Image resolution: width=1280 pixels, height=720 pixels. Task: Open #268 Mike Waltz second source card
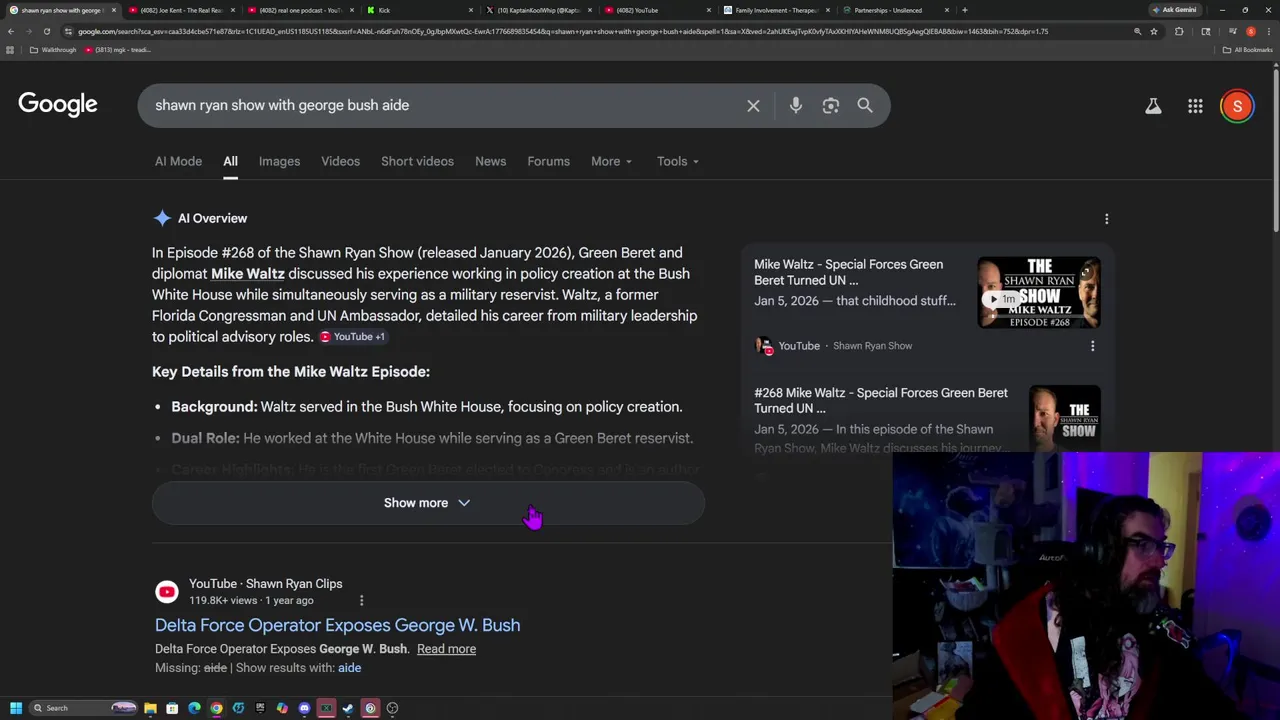[x=880, y=400]
